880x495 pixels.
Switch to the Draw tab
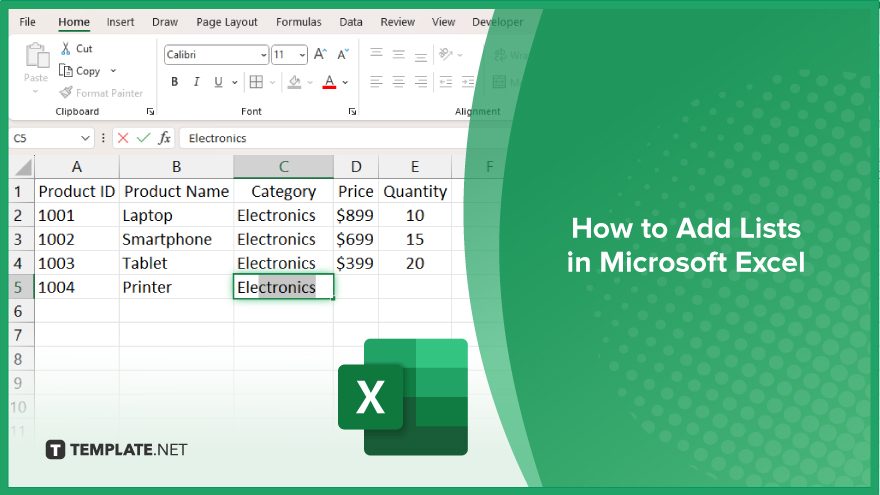(165, 22)
